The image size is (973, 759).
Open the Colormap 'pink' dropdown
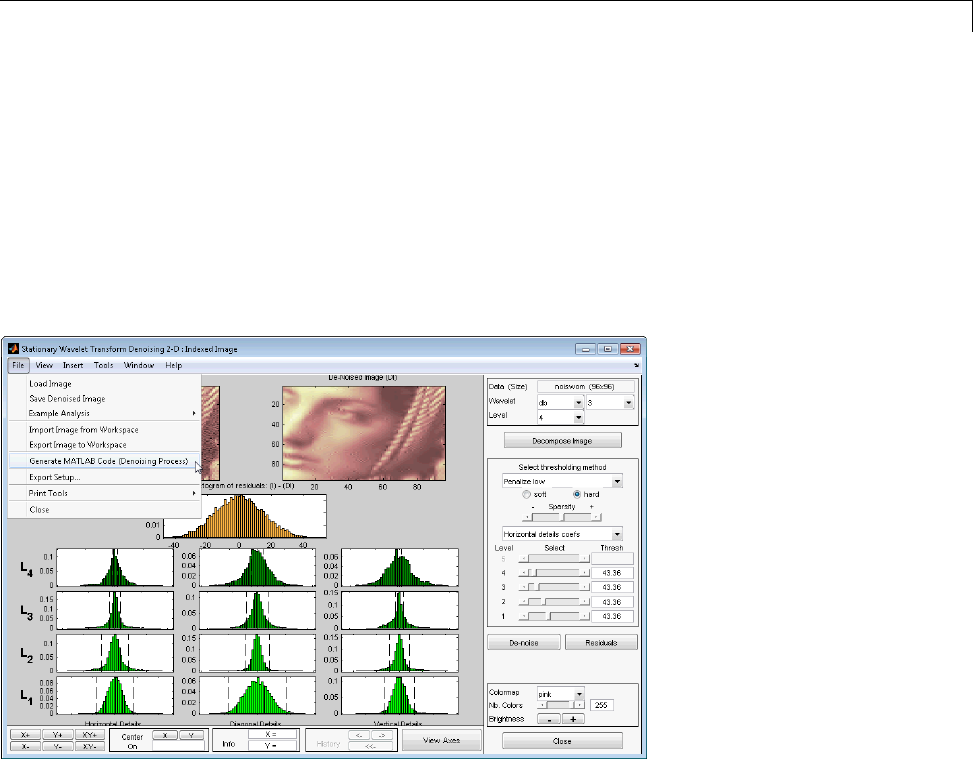[x=560, y=694]
